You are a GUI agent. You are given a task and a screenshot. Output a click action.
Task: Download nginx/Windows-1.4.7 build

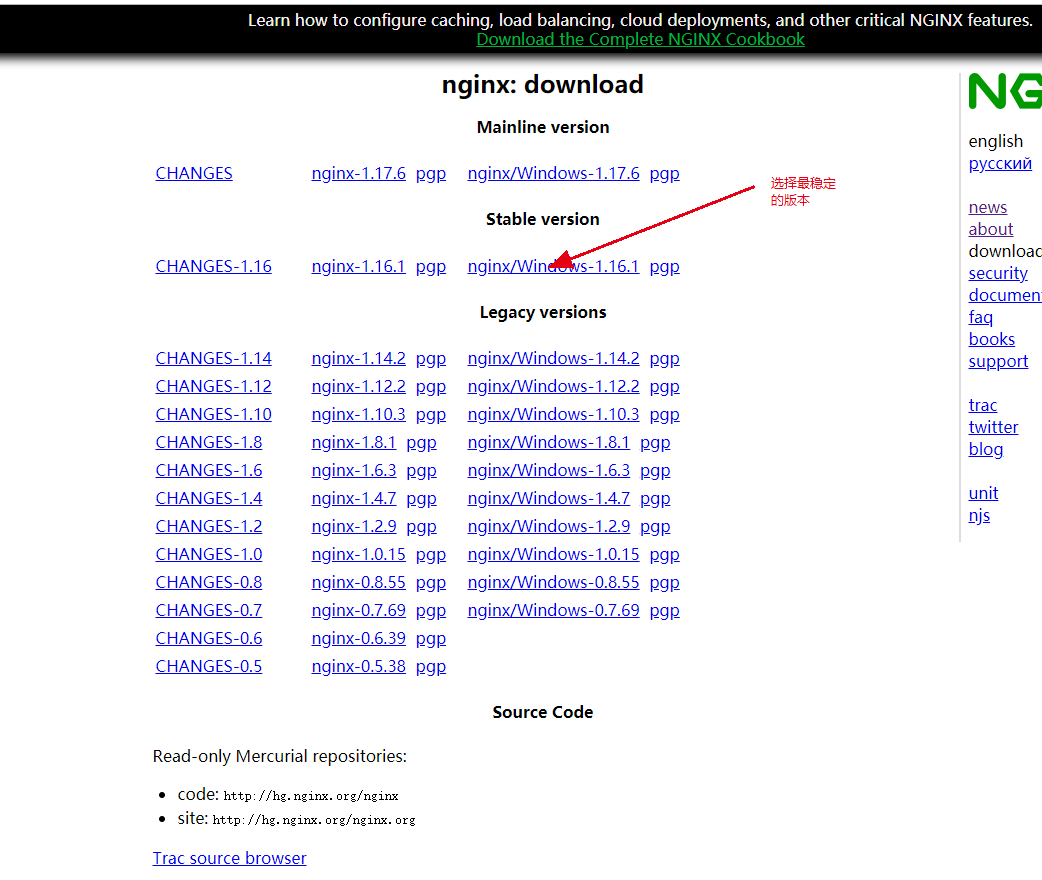(x=548, y=498)
